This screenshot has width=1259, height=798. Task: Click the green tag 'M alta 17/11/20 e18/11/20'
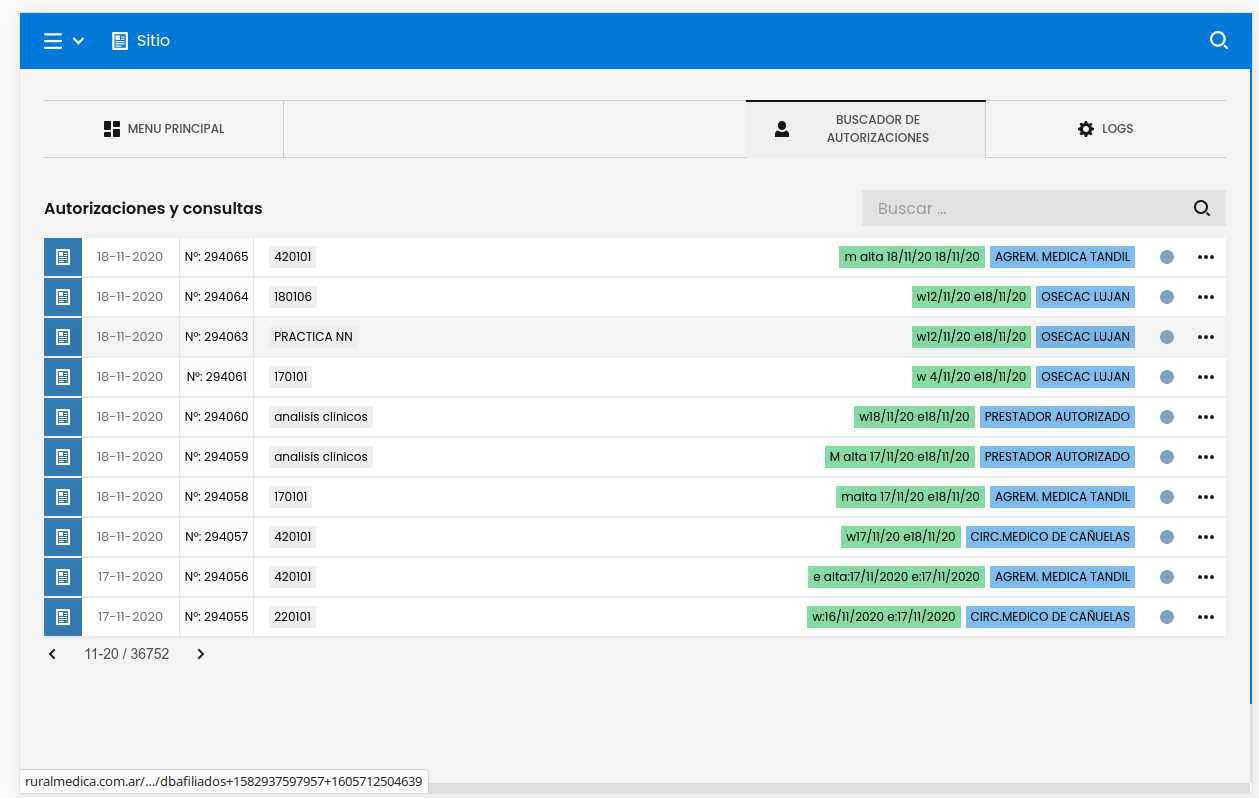click(900, 457)
